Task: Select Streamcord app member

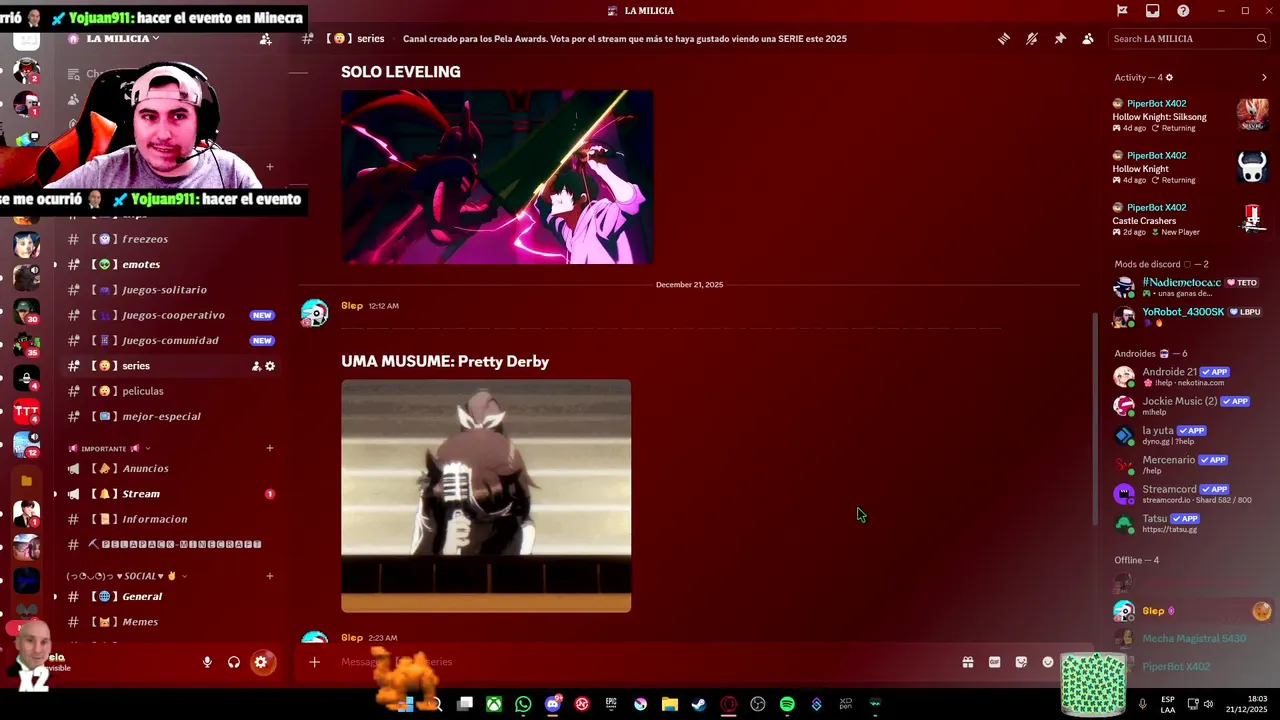Action: point(1190,494)
